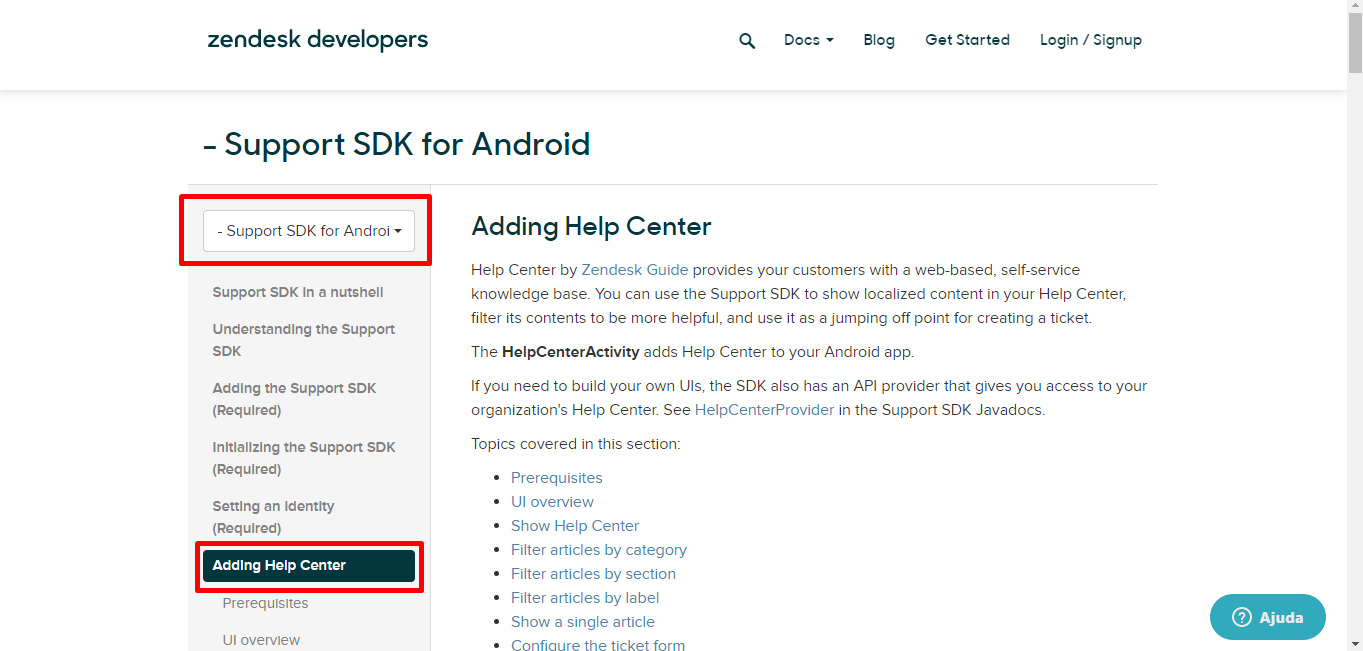The image size is (1363, 651).
Task: Go to the Blog page
Action: pos(879,40)
